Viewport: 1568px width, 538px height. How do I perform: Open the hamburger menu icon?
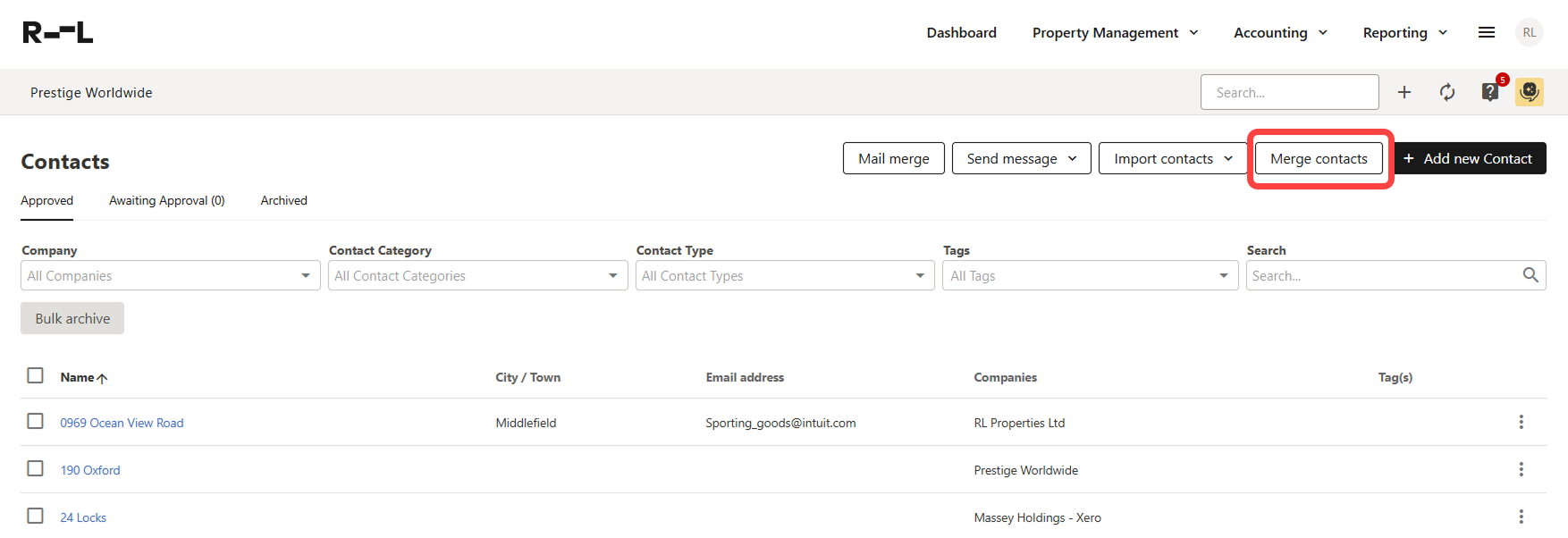pyautogui.click(x=1487, y=32)
